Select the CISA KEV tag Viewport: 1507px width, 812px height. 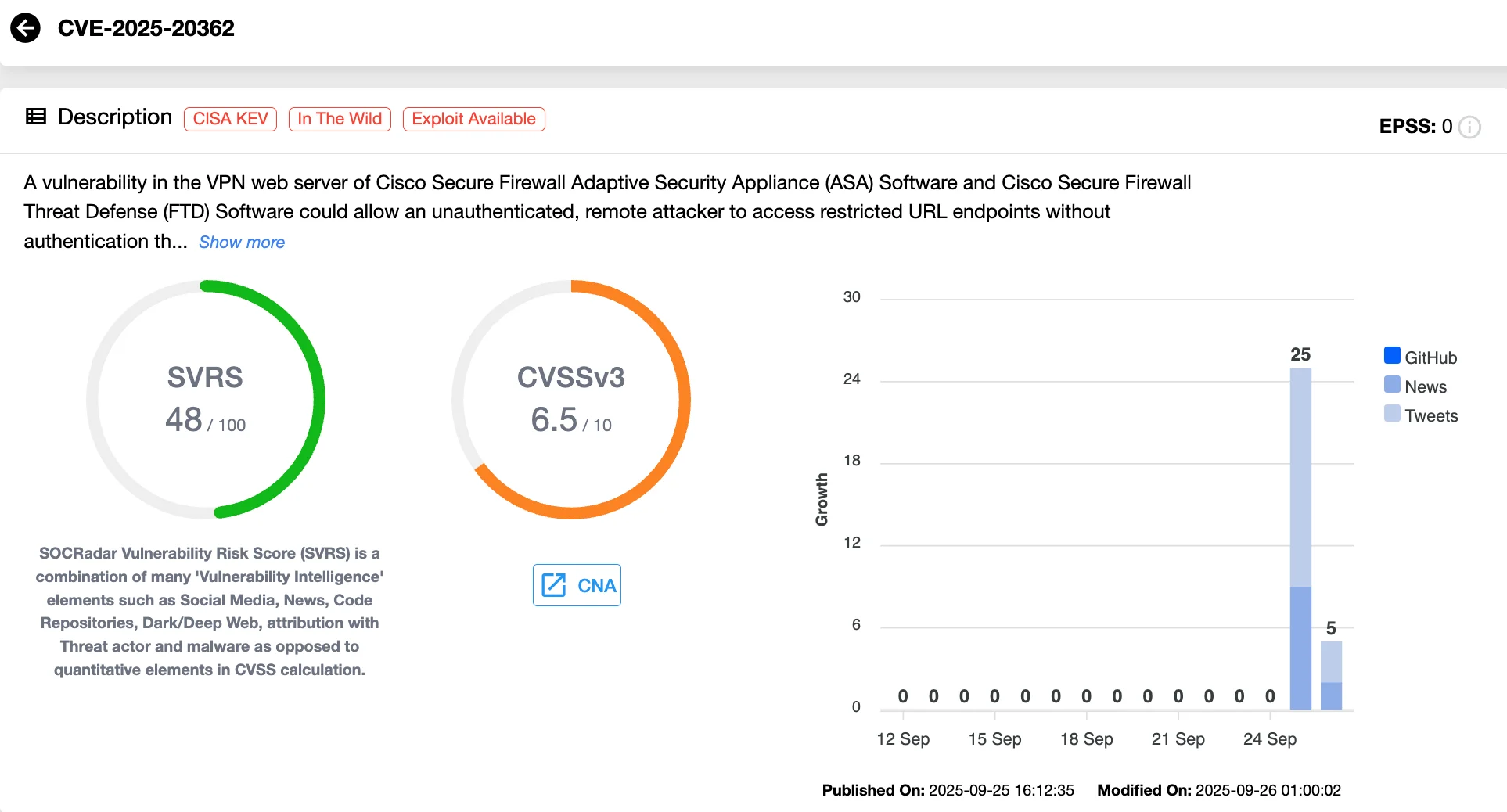pos(230,119)
